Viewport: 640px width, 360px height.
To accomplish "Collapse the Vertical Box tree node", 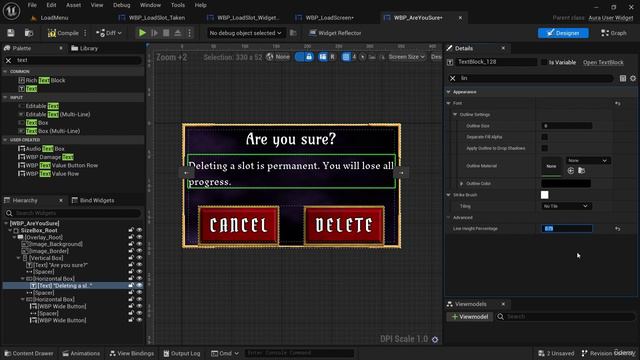I will [18, 258].
